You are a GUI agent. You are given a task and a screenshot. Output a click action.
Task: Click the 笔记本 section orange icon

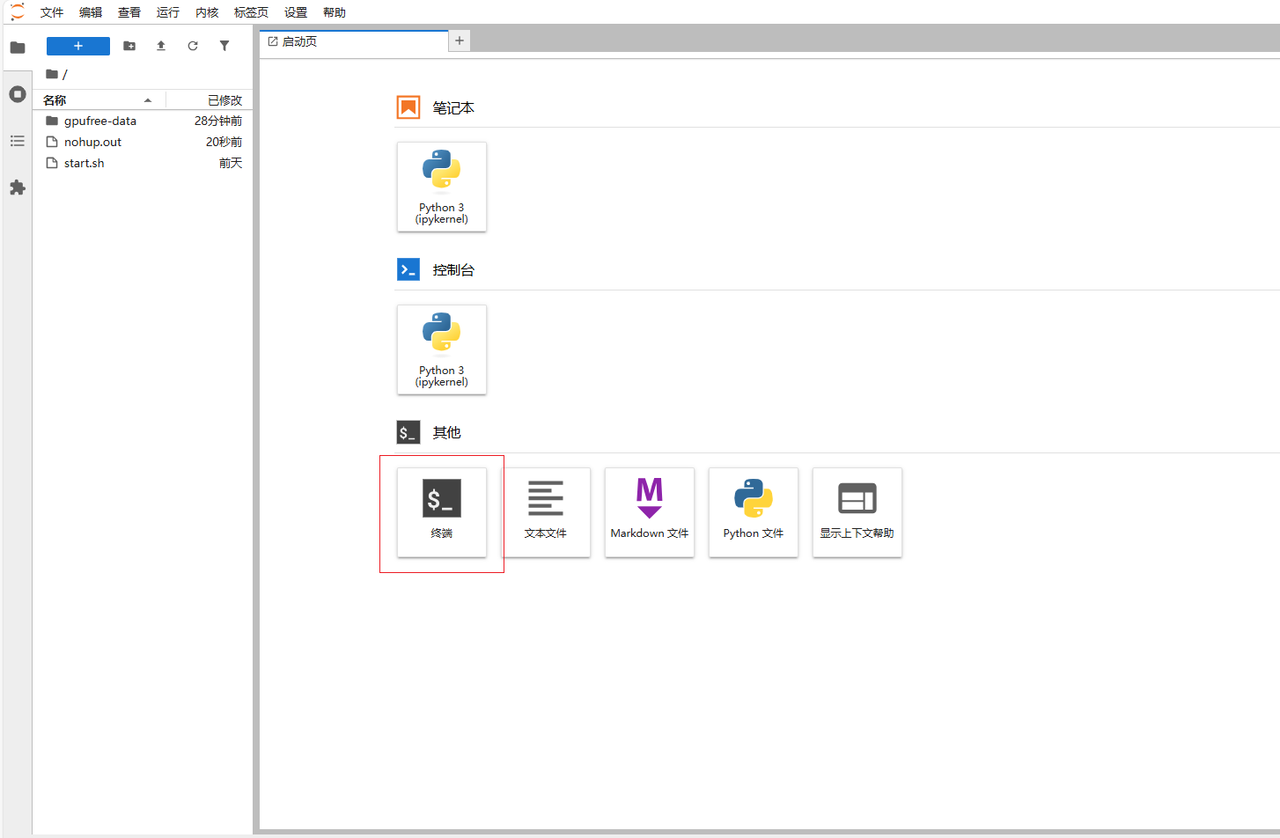pos(408,108)
